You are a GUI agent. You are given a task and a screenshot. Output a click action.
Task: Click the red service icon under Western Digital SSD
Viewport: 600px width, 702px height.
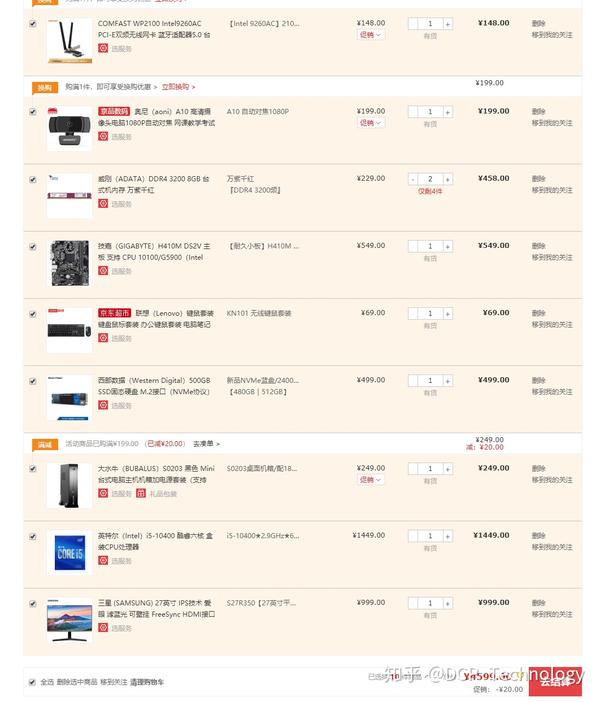tap(103, 405)
